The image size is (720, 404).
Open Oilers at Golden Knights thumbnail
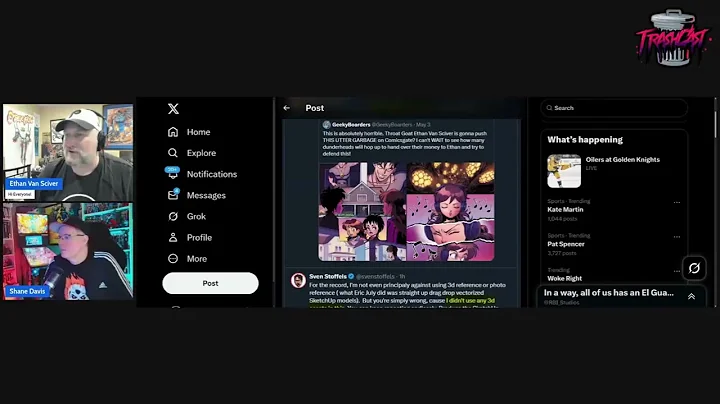click(564, 171)
